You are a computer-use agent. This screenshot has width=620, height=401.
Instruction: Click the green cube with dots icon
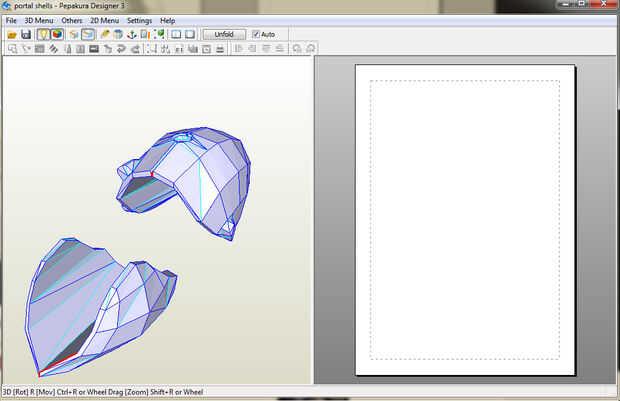pyautogui.click(x=159, y=35)
